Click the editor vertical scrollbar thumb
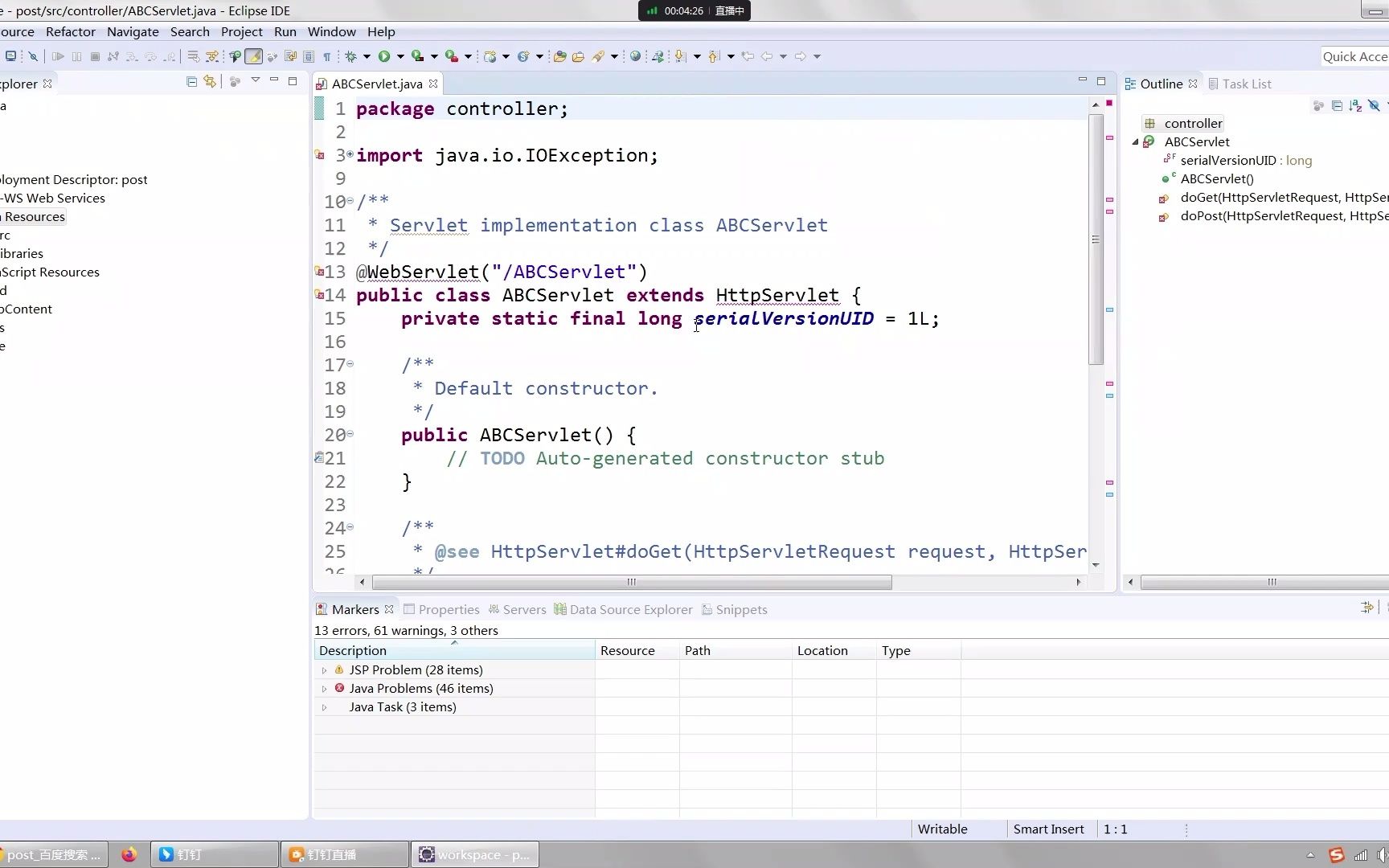 [1096, 240]
